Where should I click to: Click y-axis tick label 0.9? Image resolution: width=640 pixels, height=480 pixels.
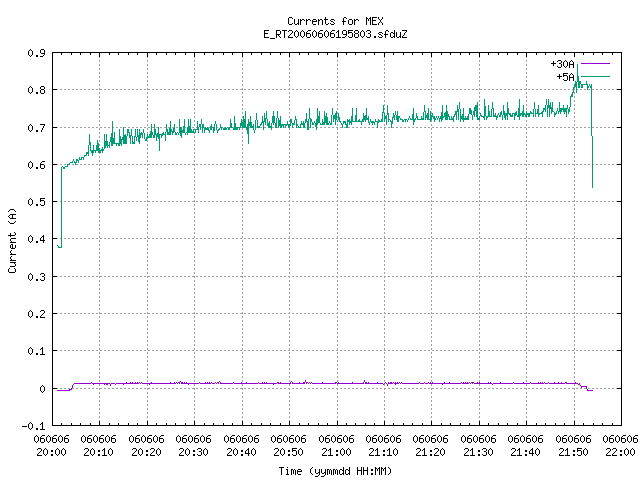pyautogui.click(x=36, y=53)
